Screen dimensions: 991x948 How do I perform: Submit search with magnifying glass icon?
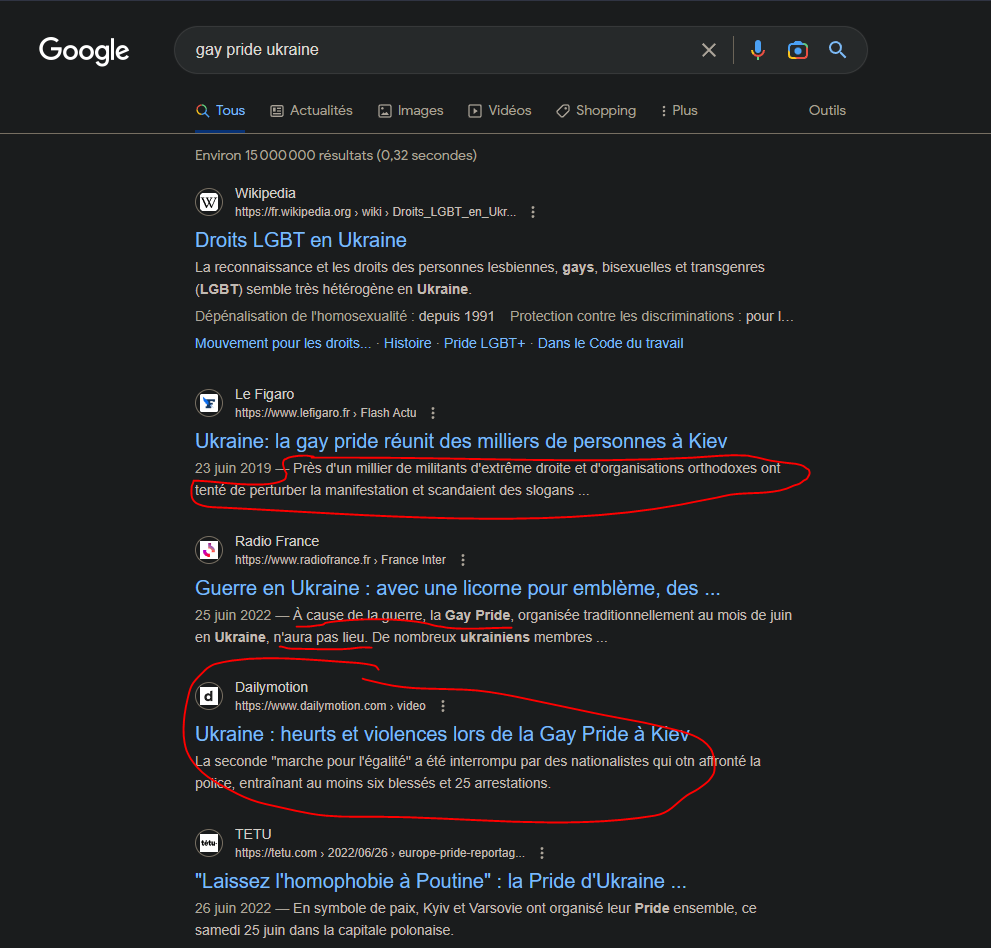point(837,50)
